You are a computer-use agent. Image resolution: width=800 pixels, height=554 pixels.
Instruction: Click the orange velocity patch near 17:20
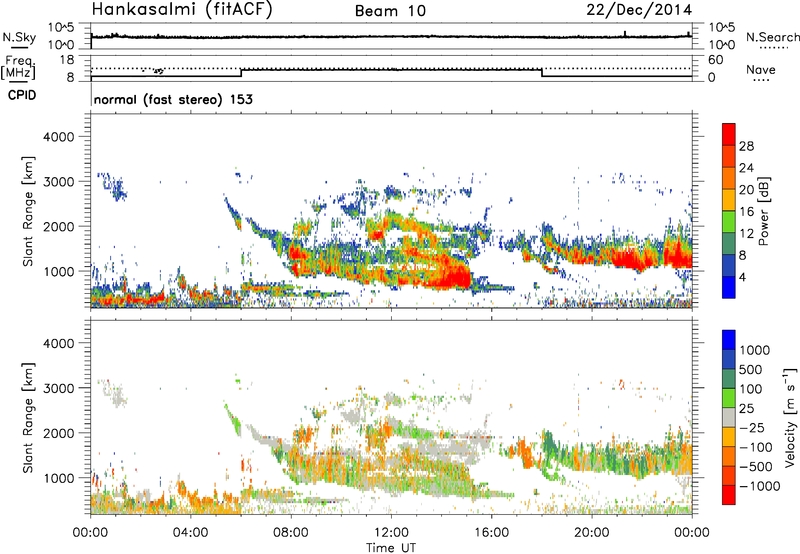point(524,452)
